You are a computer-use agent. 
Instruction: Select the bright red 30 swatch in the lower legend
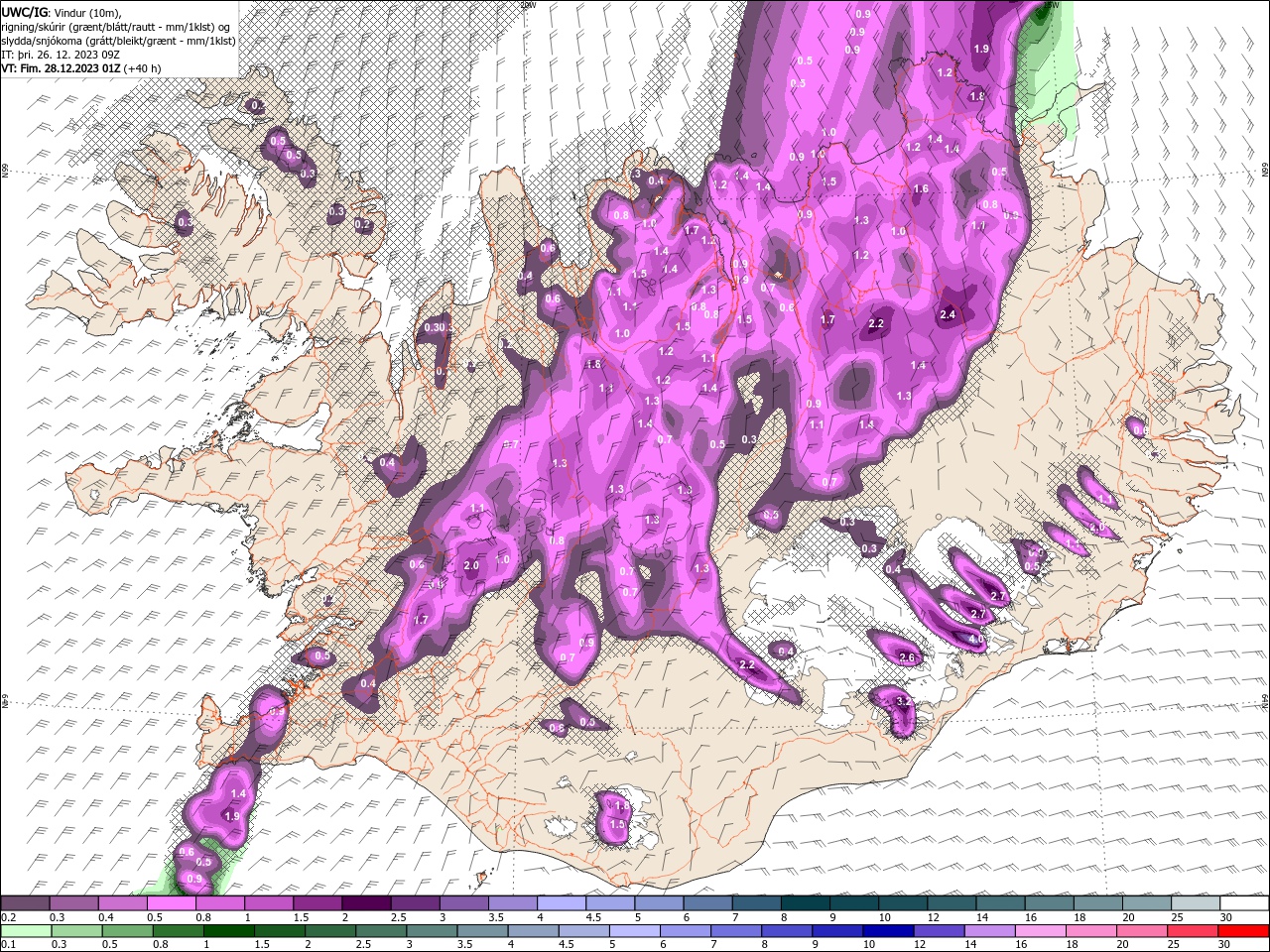pyautogui.click(x=1244, y=930)
